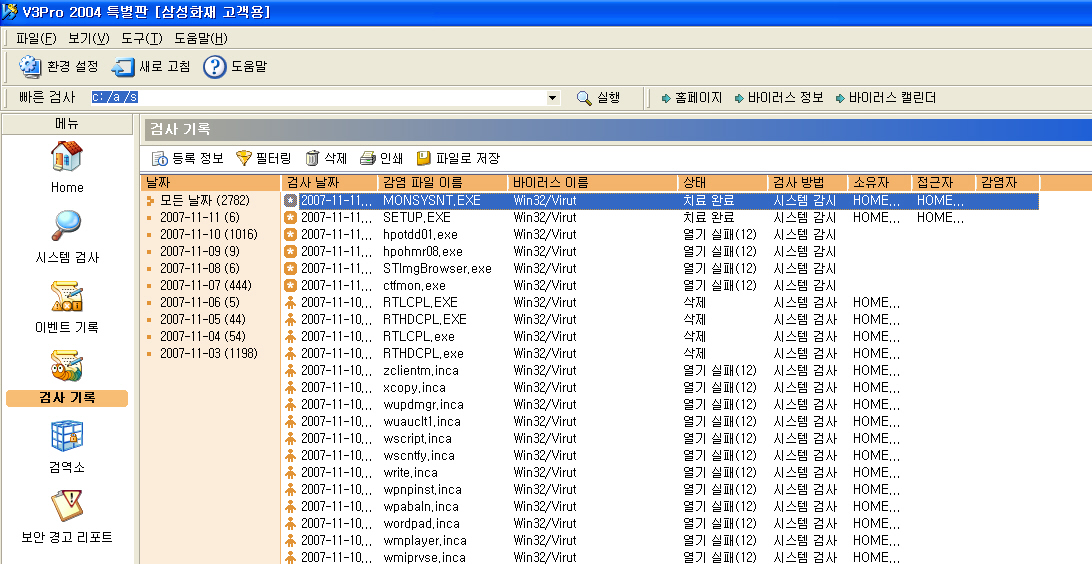Open the 파일(F) menu

36,38
